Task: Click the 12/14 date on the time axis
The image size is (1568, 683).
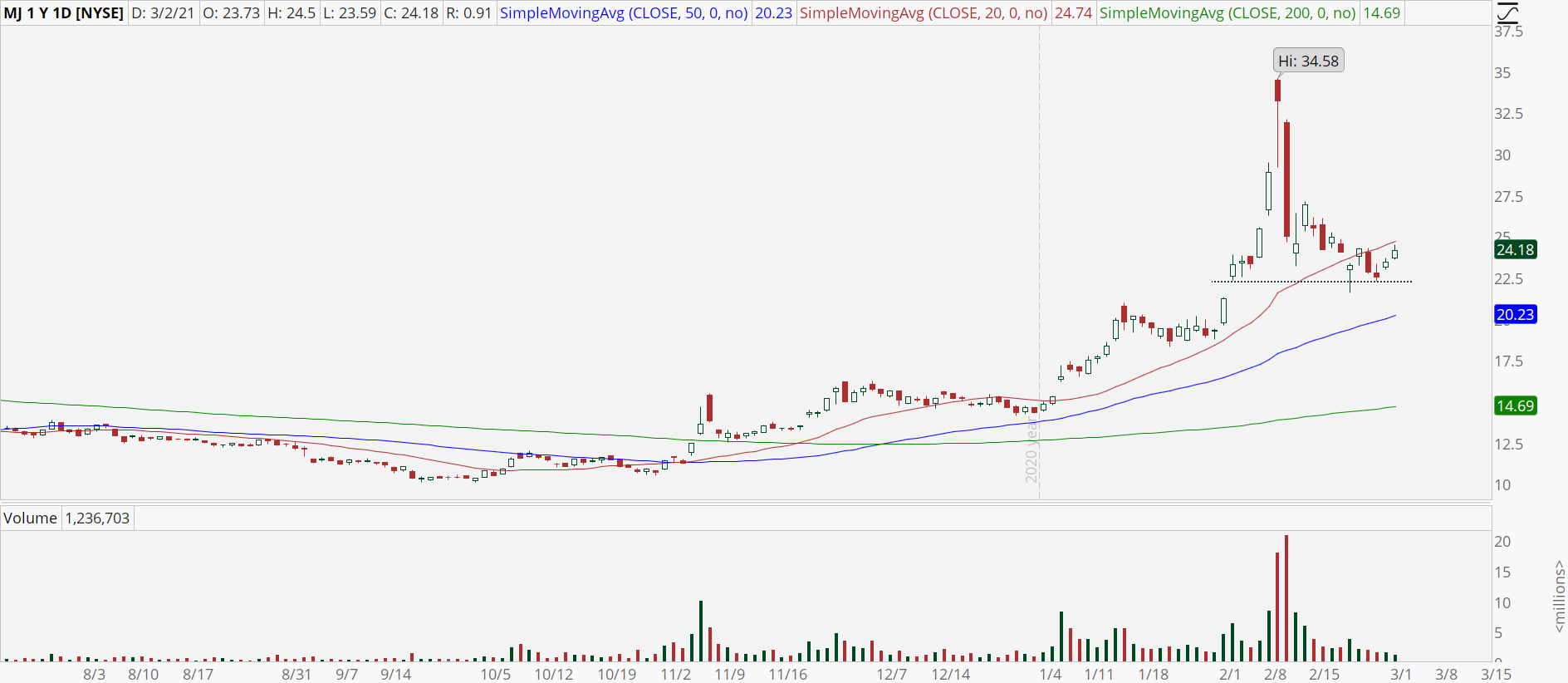Action: 950,674
